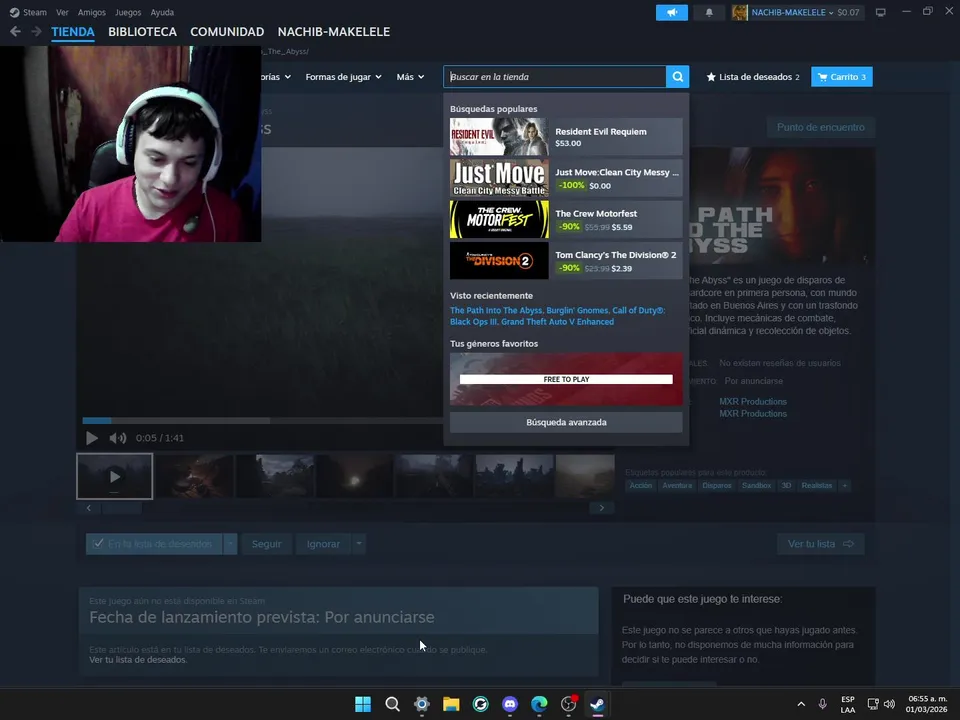
Task: Select Resident Evil Requiem search result
Action: (x=566, y=137)
